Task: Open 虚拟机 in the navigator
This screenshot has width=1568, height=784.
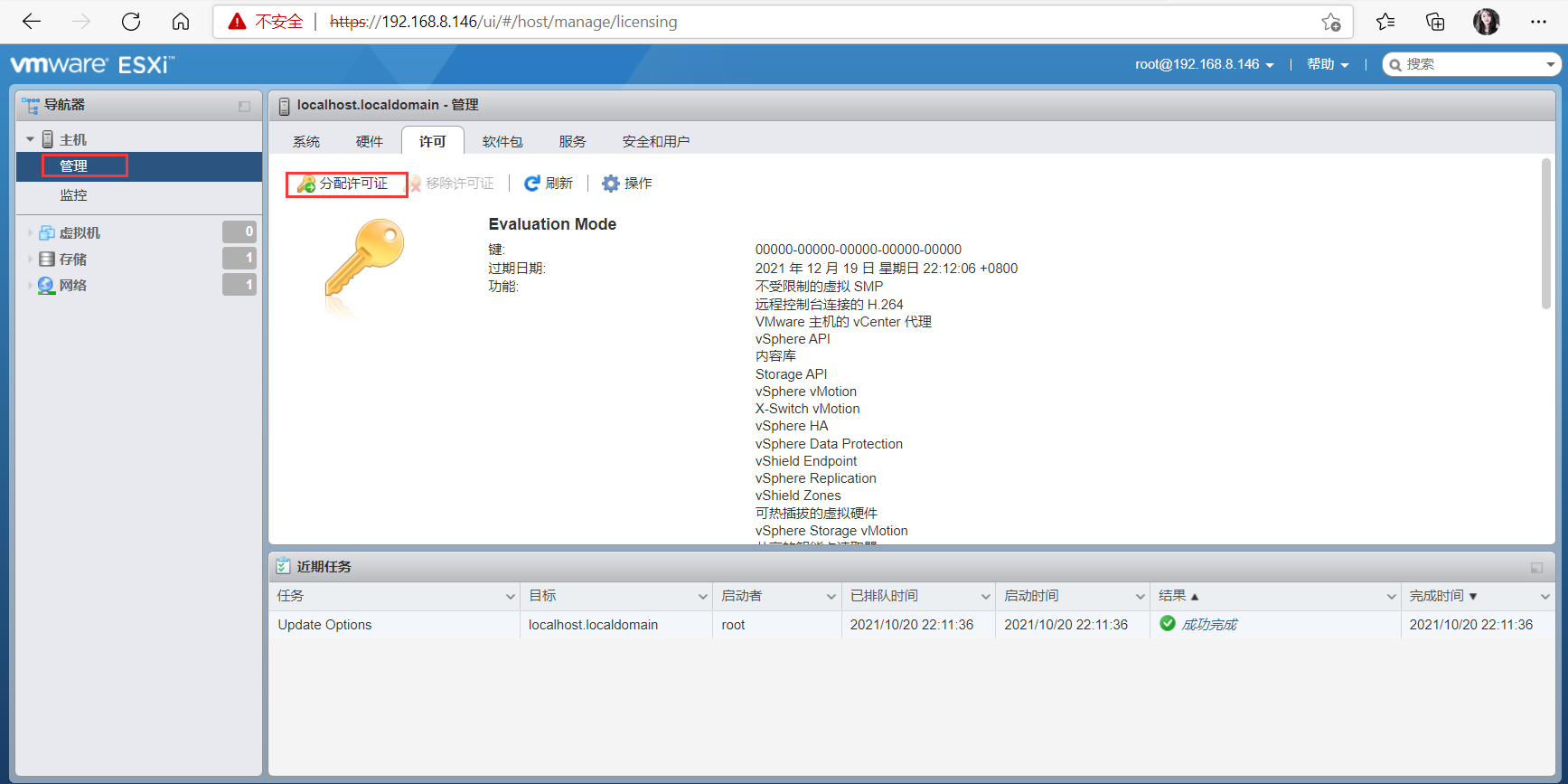Action: (80, 232)
